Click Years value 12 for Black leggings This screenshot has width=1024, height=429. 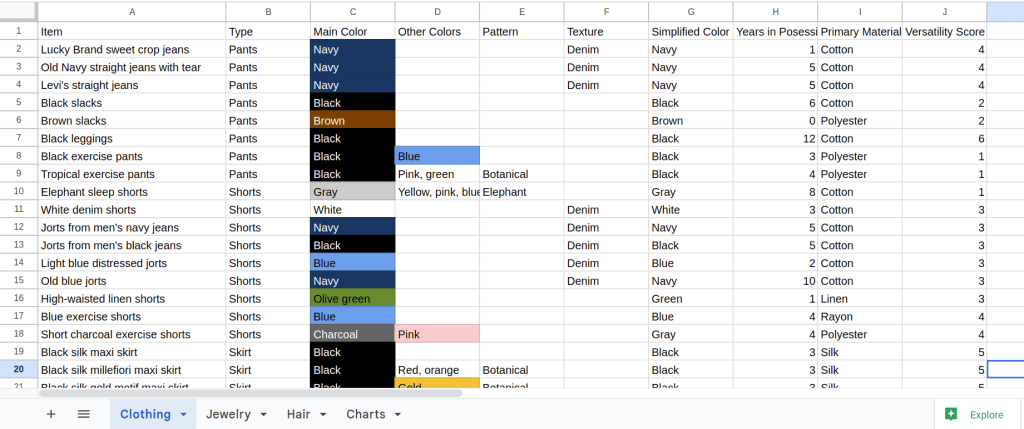point(775,138)
